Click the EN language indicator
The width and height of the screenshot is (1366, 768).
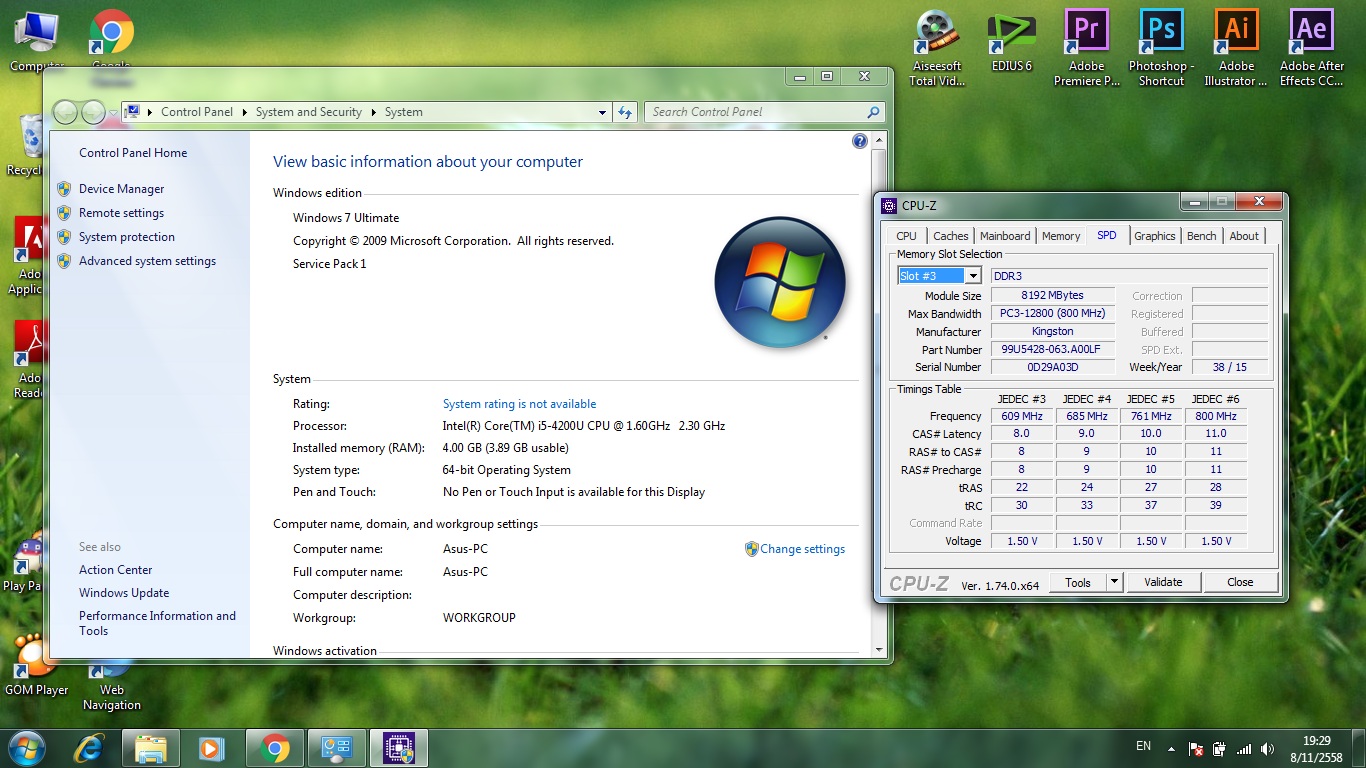(x=1144, y=746)
